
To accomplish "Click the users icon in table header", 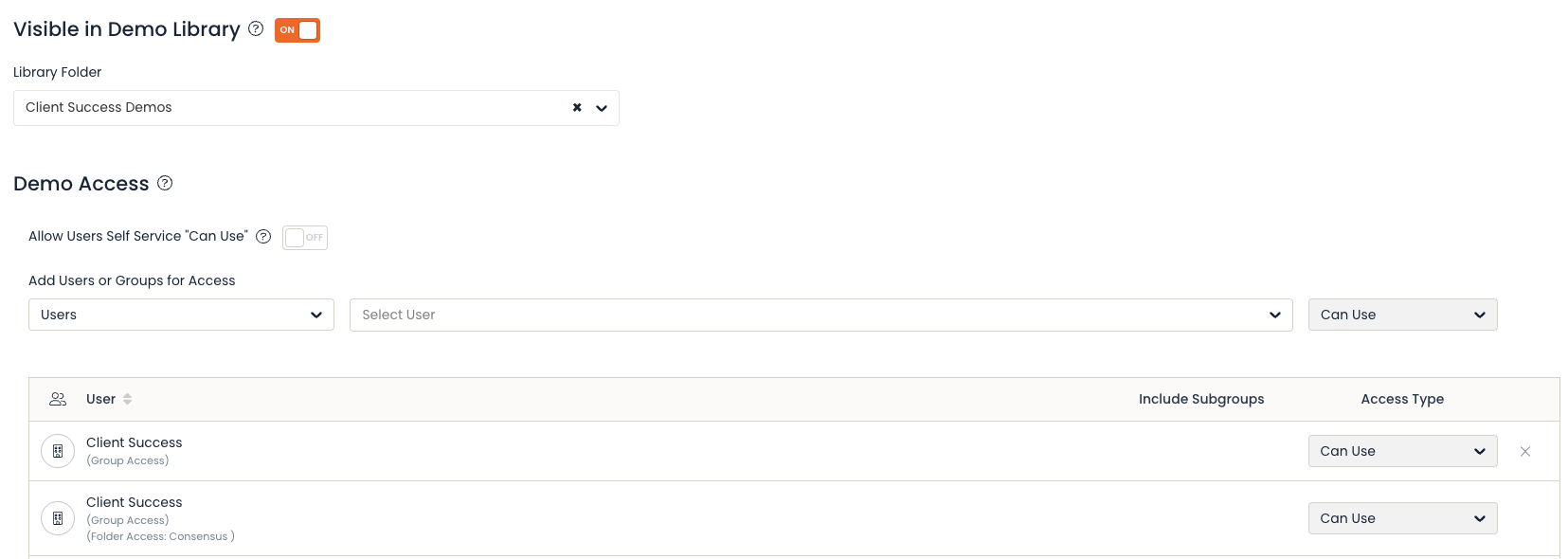I will pyautogui.click(x=58, y=399).
